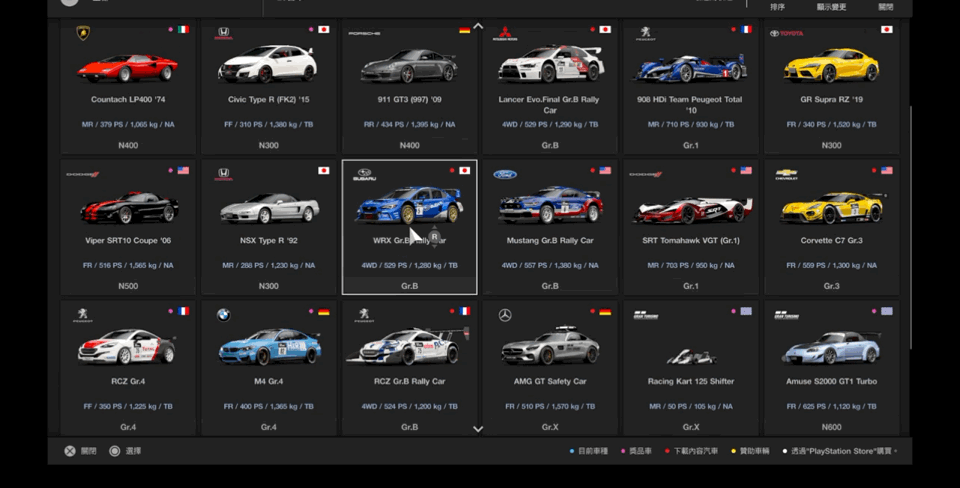
Task: Click the circle select icon in footer
Action: 114,451
